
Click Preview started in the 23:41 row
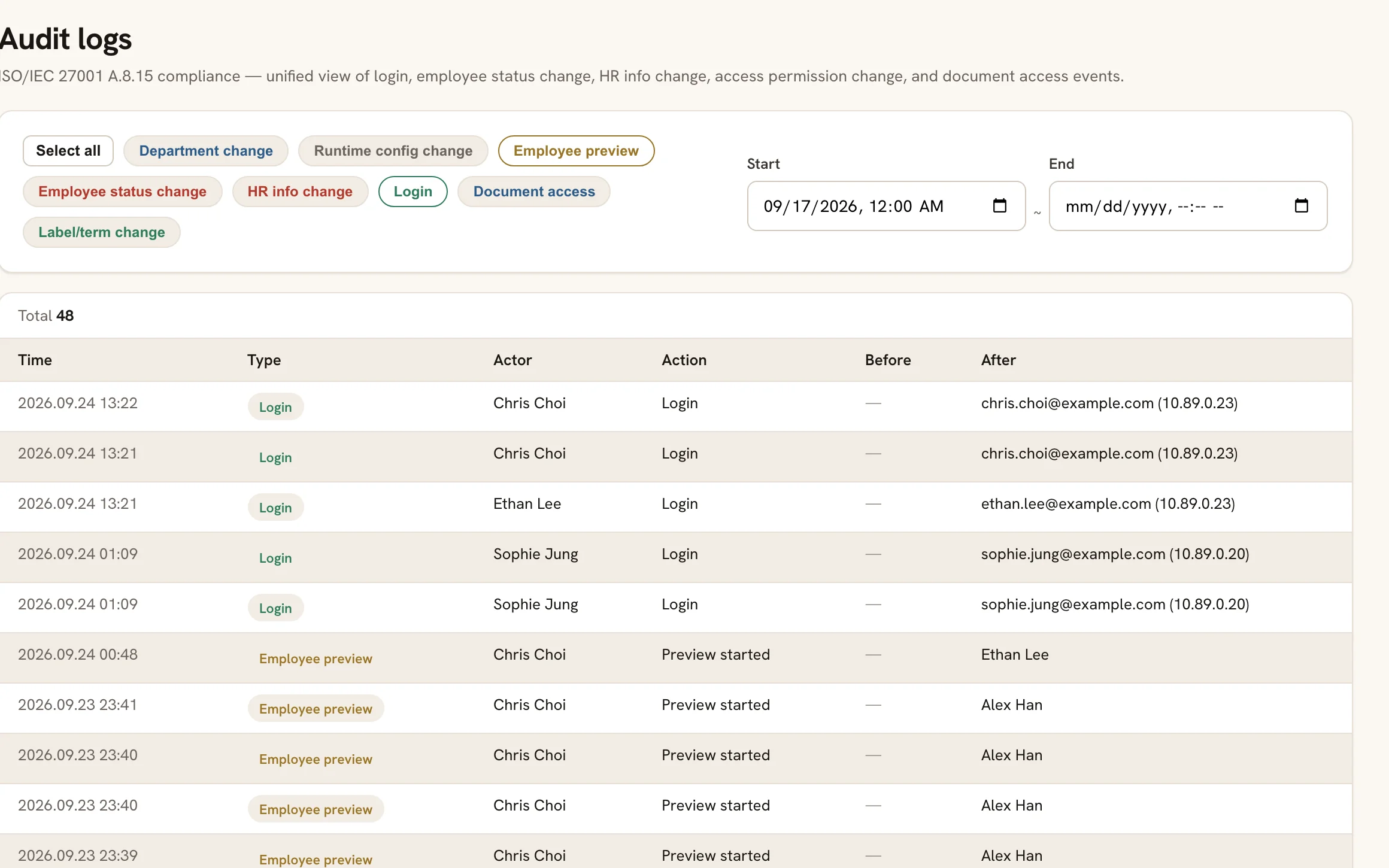pyautogui.click(x=715, y=705)
